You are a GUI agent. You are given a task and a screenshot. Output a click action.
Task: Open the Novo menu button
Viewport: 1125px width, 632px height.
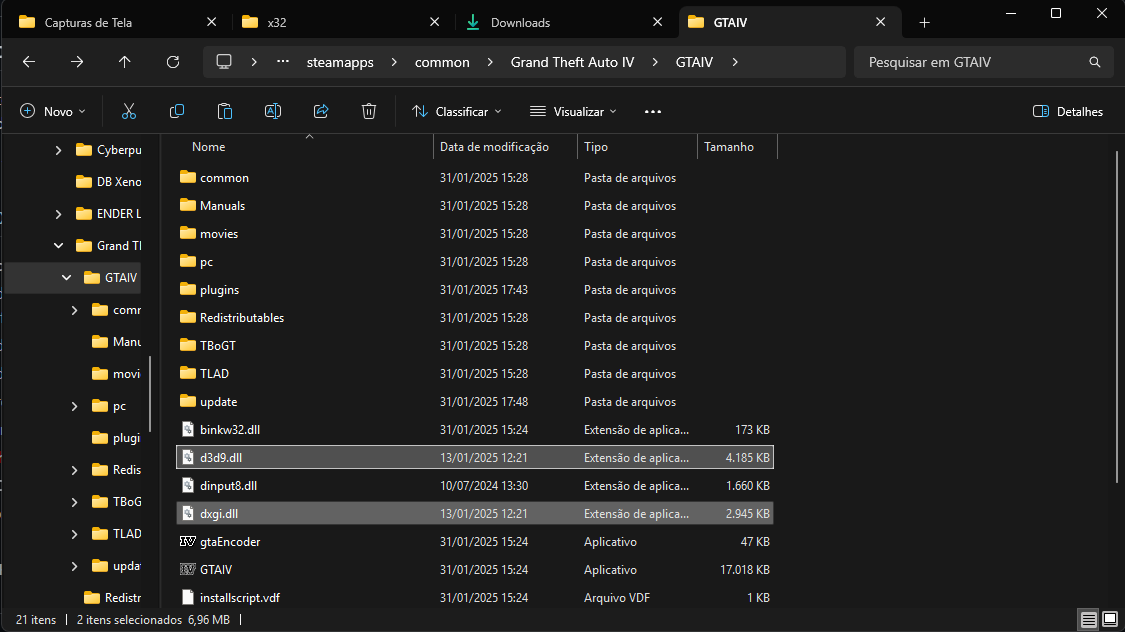pos(53,111)
